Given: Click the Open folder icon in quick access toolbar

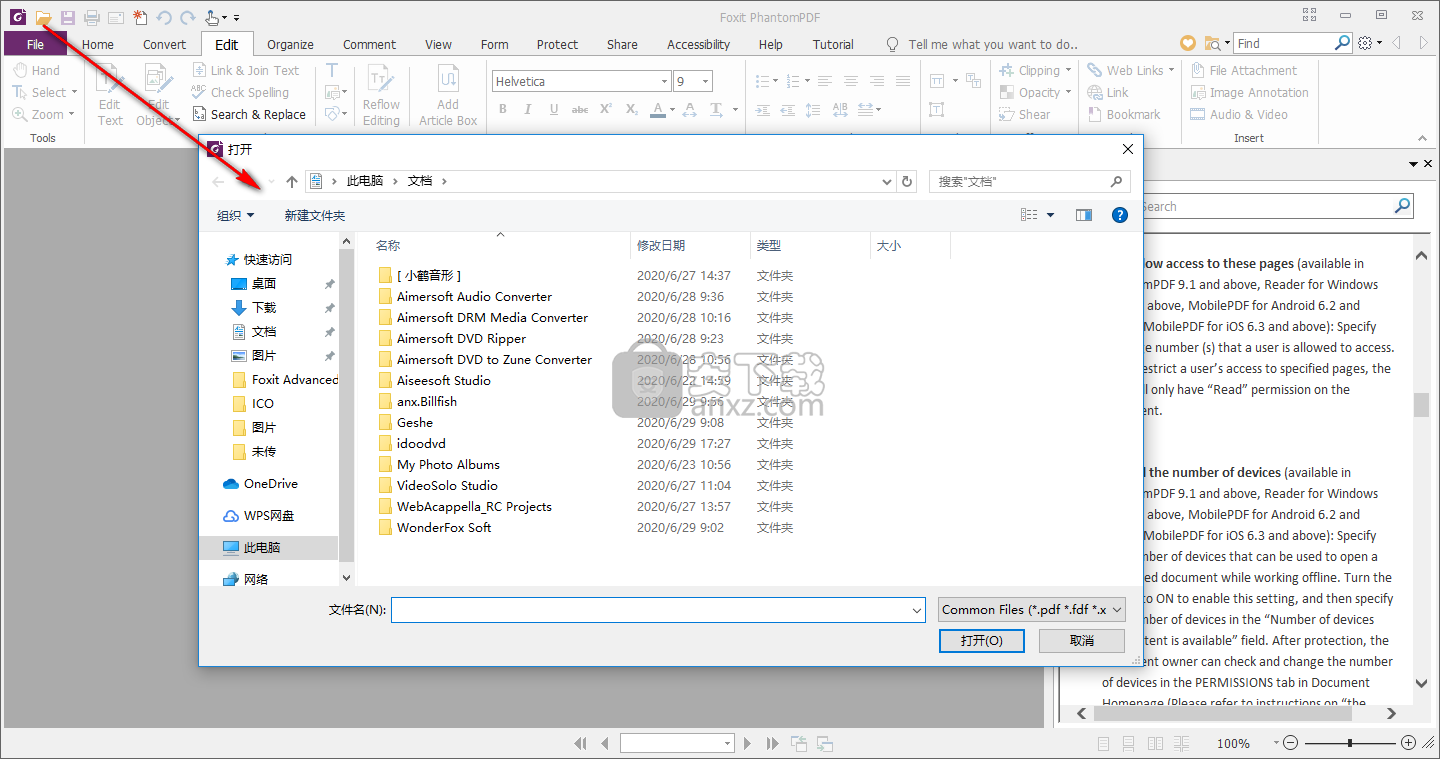Looking at the screenshot, I should point(43,17).
